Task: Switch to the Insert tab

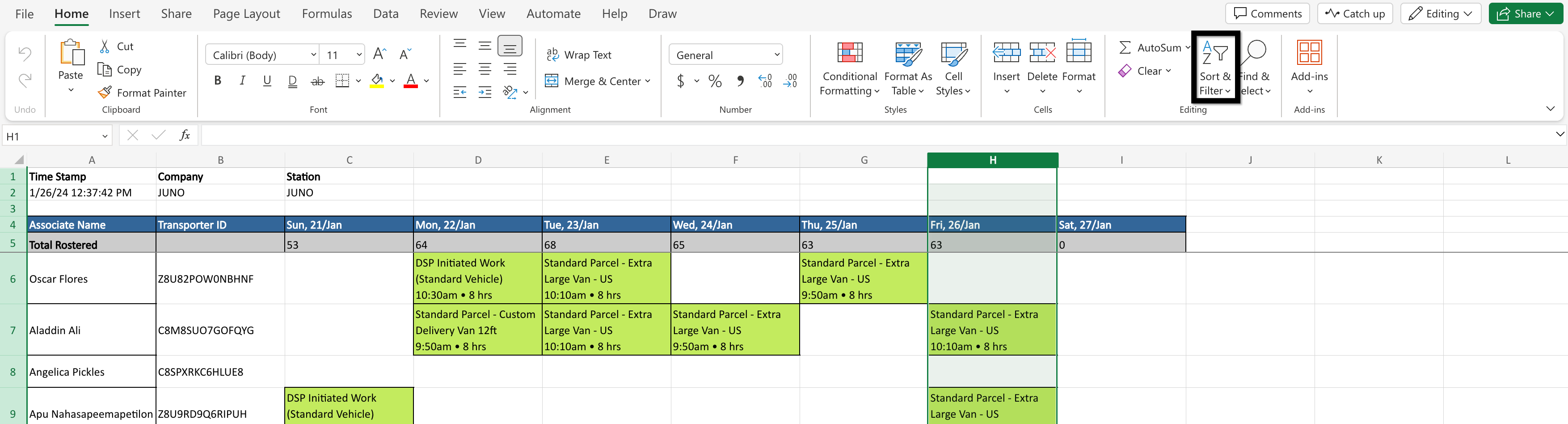Action: point(124,13)
